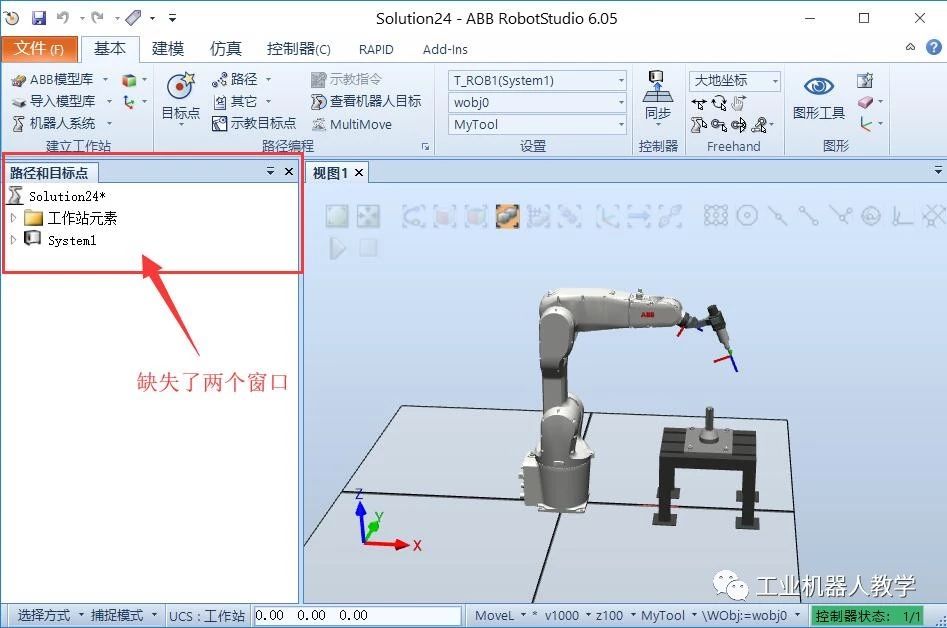The image size is (947, 628).
Task: Open the 文件 (File) menu
Action: coord(39,48)
